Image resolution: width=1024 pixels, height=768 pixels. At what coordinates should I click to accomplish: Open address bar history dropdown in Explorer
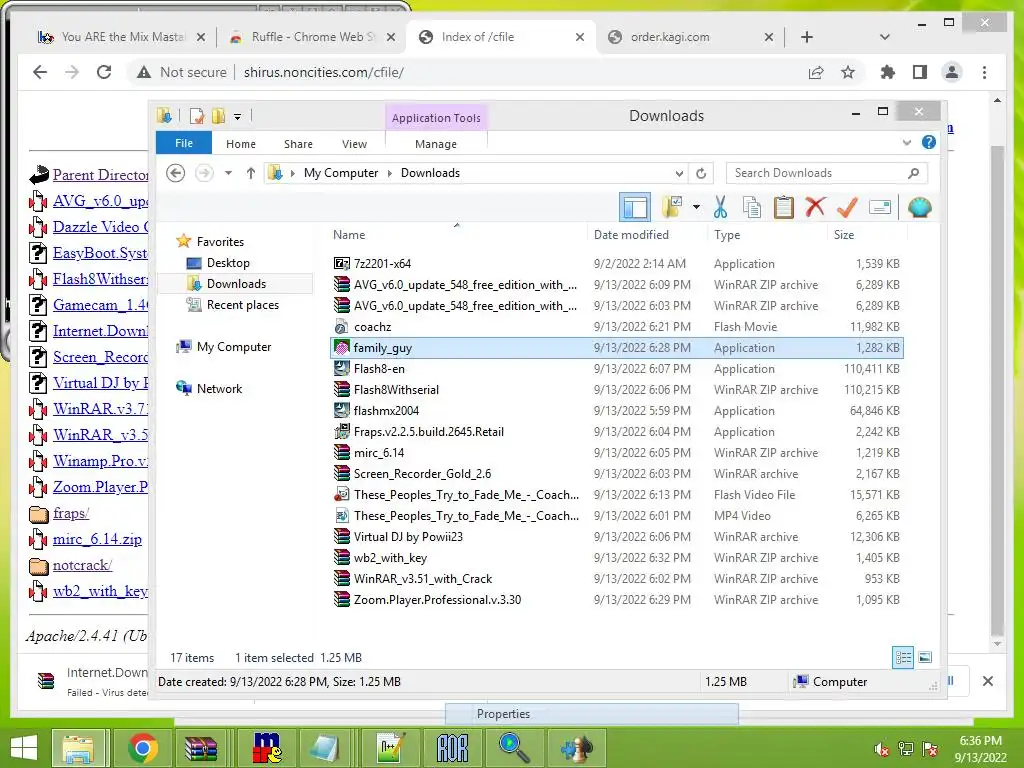(679, 174)
